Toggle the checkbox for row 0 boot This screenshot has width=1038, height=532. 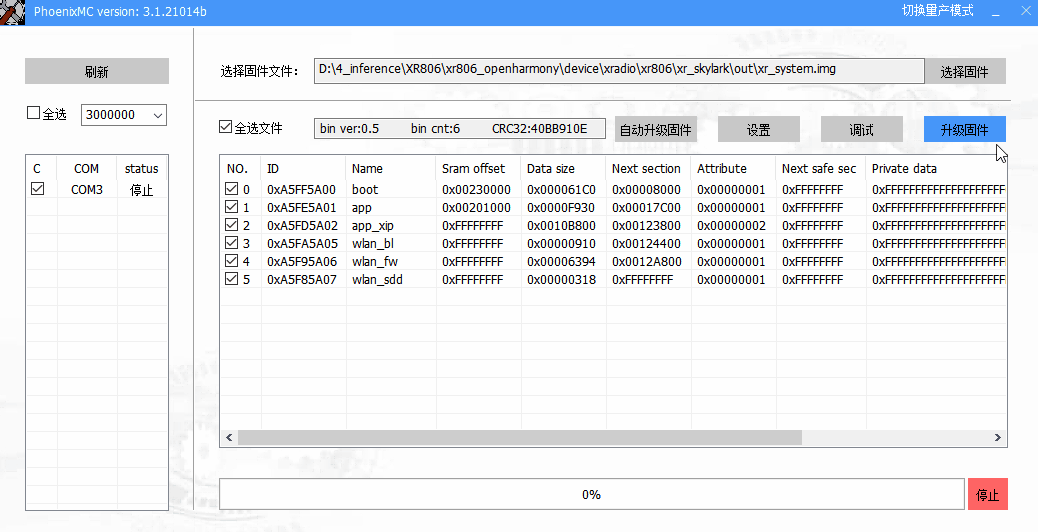point(231,189)
